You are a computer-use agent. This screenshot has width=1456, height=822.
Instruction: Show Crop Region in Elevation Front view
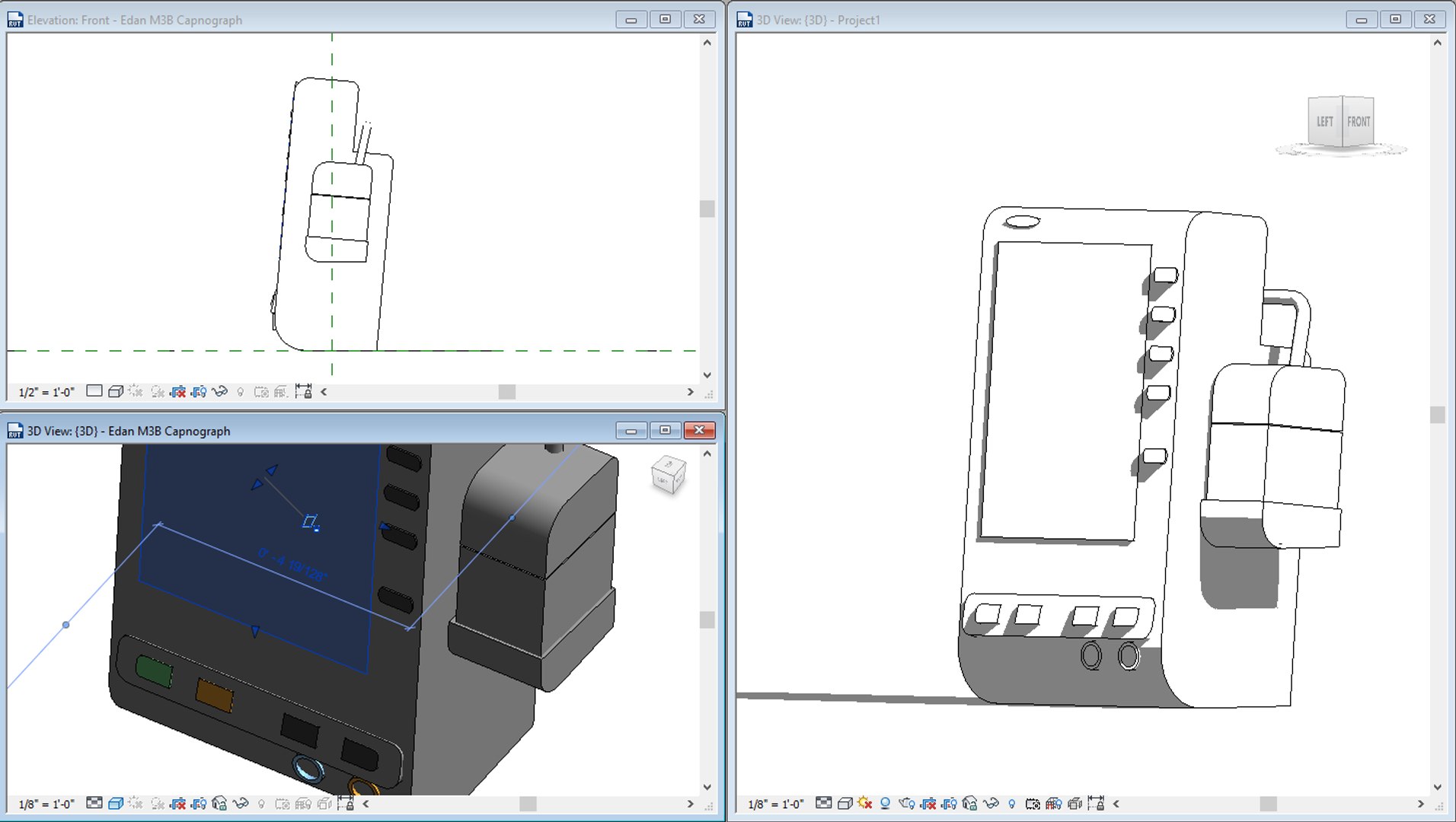pos(199,391)
